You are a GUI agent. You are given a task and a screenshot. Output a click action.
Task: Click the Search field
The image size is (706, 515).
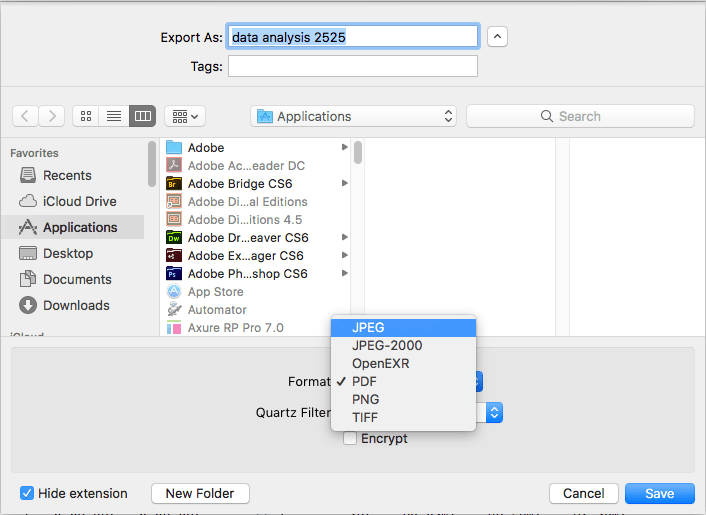pos(580,116)
